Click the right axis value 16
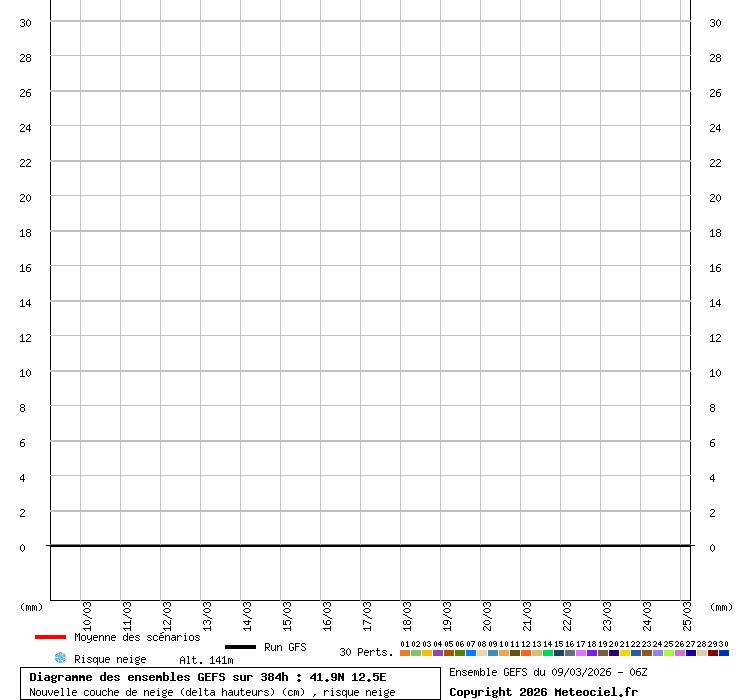This screenshot has height=700, width=740. (x=715, y=268)
